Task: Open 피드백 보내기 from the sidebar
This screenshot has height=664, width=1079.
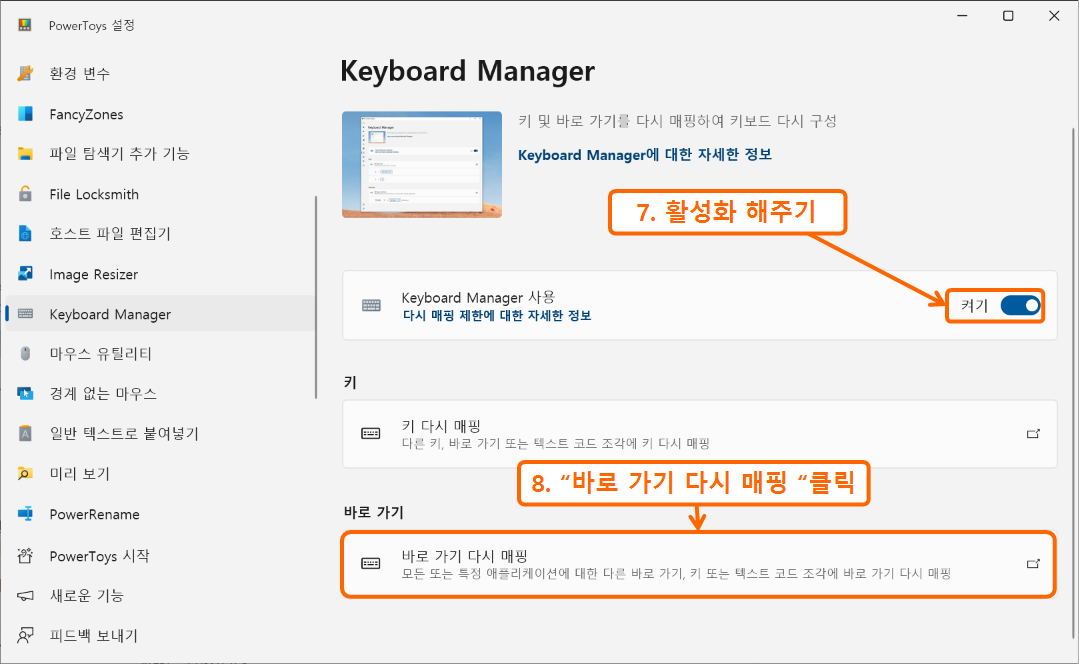Action: [88, 635]
